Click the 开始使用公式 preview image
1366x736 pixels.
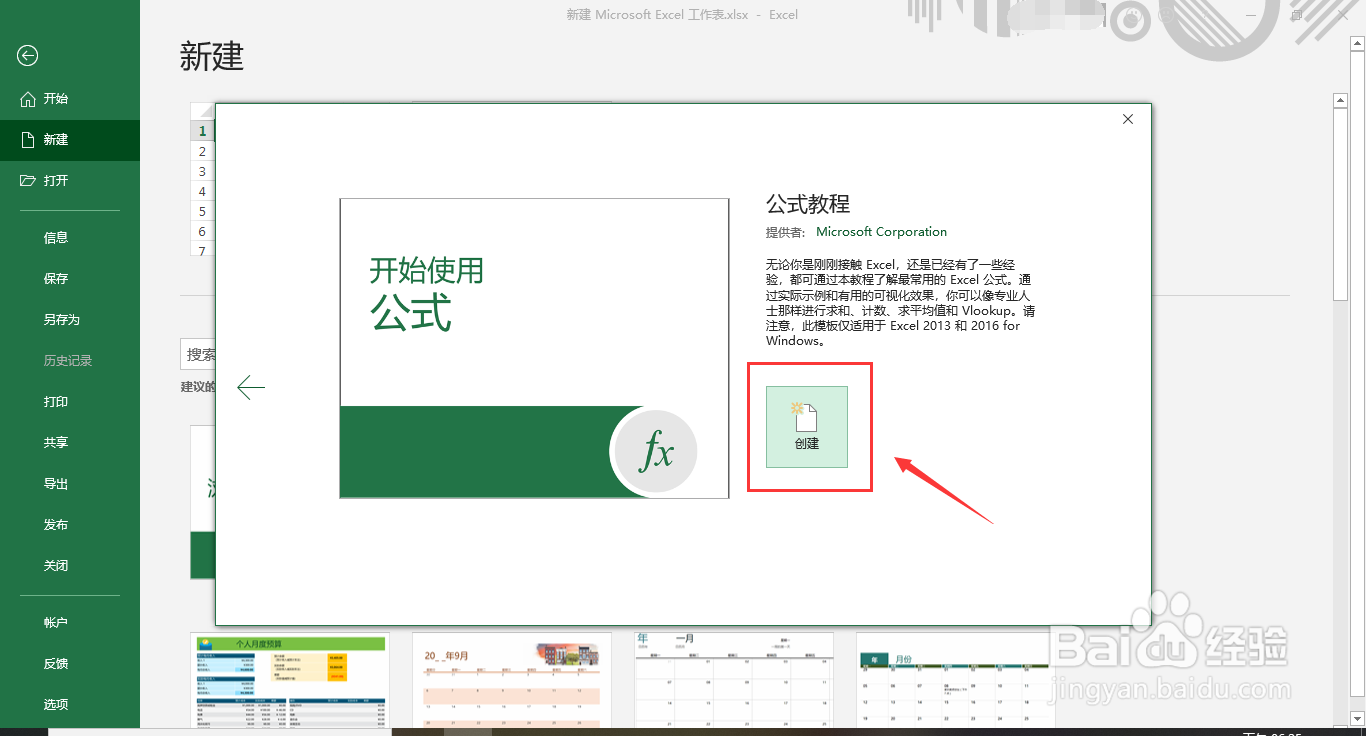pos(534,348)
